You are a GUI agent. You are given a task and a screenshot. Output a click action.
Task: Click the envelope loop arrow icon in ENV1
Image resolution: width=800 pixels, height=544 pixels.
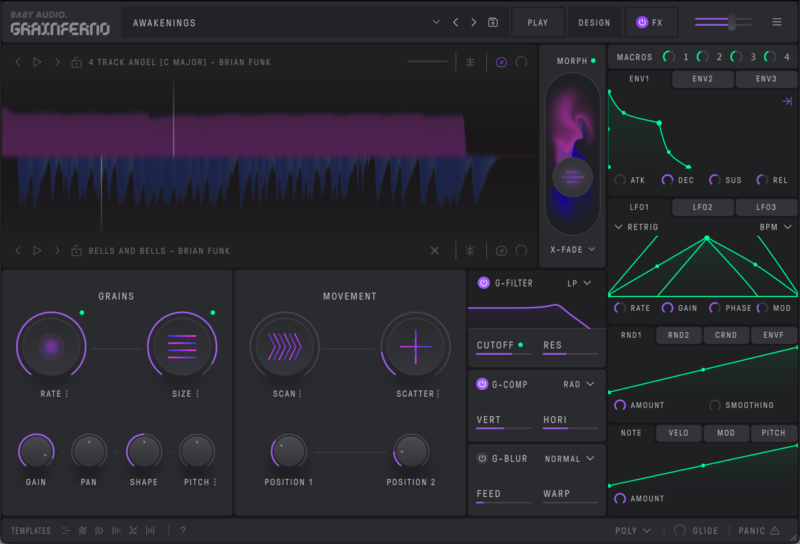(787, 101)
